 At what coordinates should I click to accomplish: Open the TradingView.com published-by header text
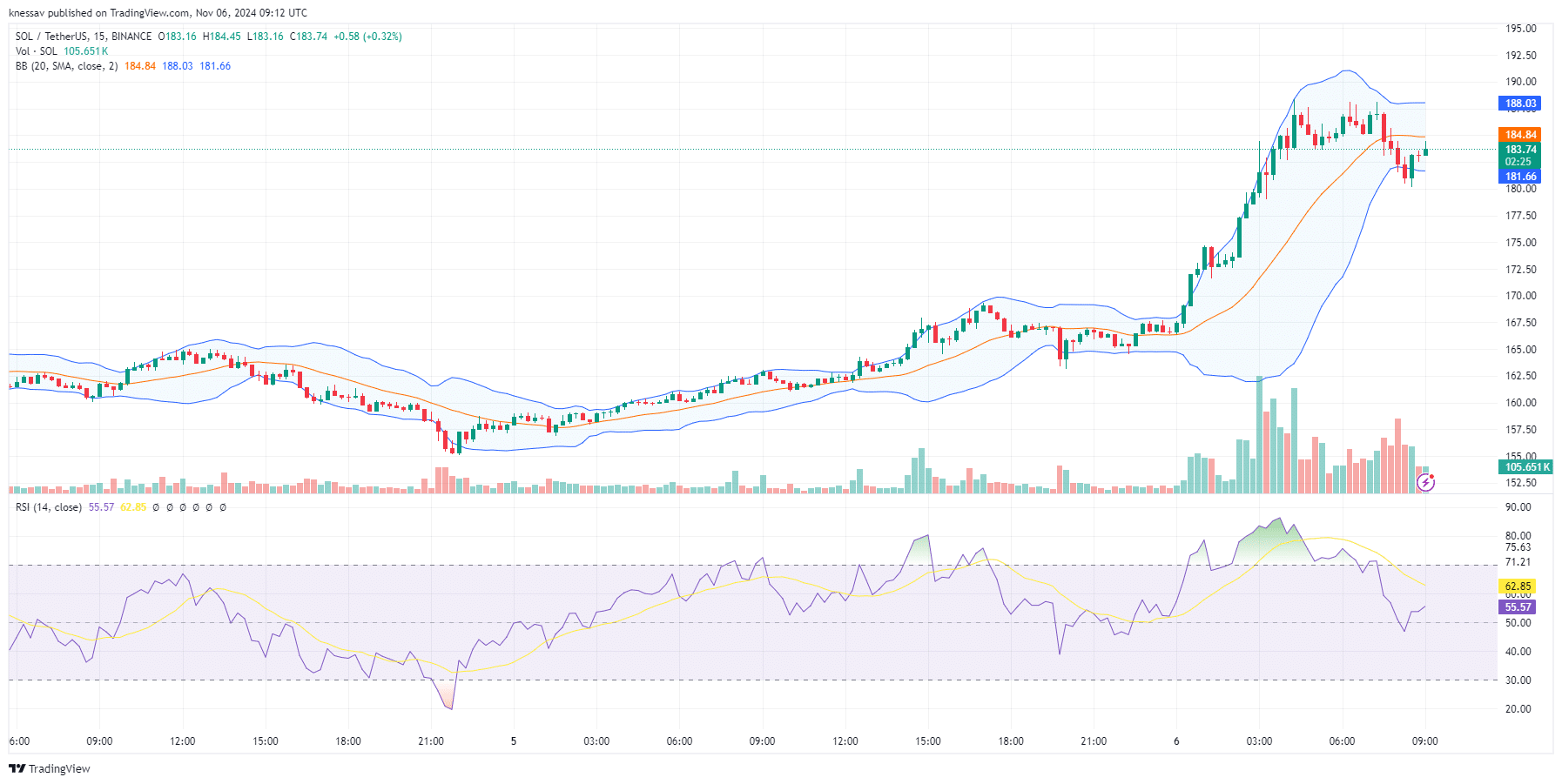(158, 13)
